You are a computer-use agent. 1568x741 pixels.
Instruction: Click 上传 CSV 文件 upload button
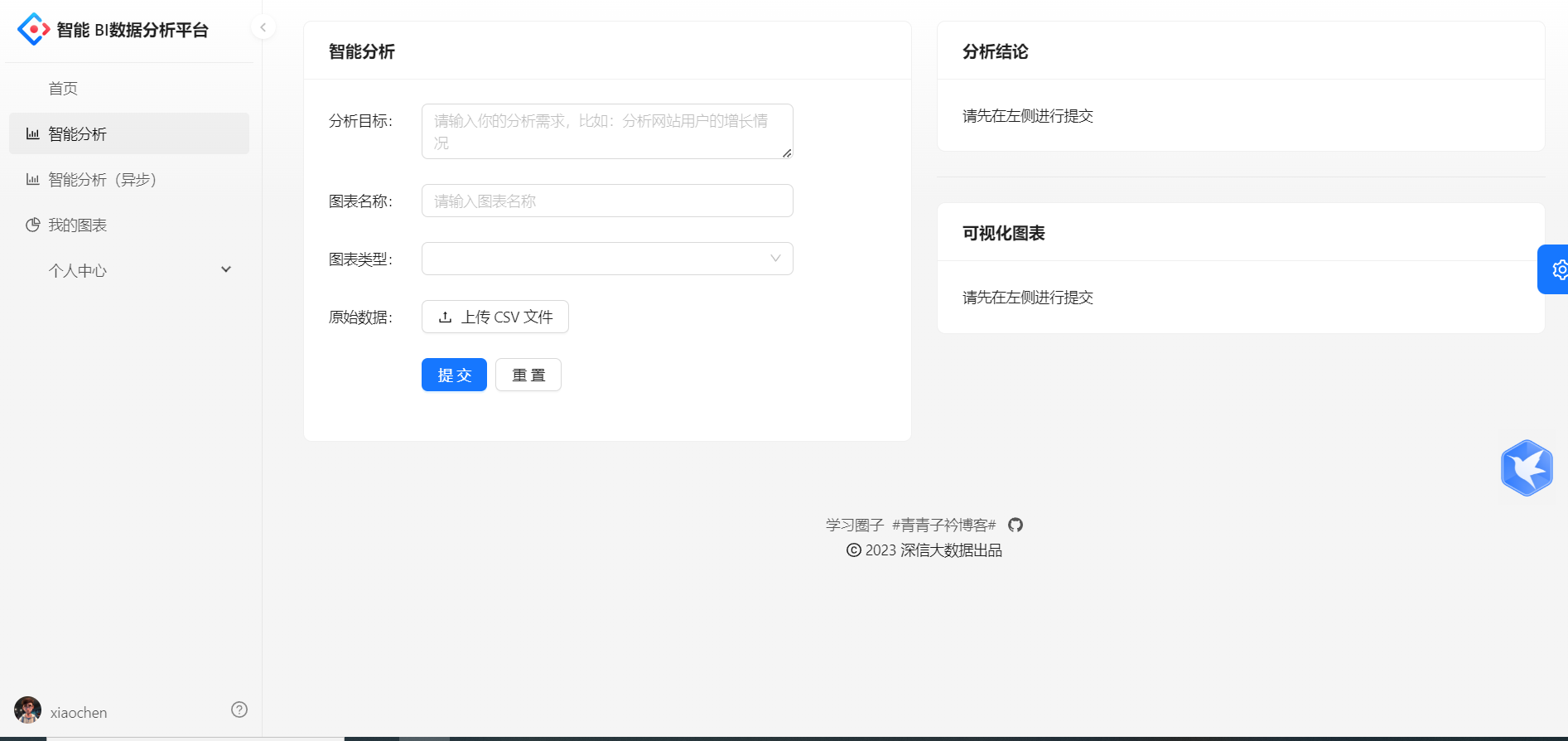[495, 317]
